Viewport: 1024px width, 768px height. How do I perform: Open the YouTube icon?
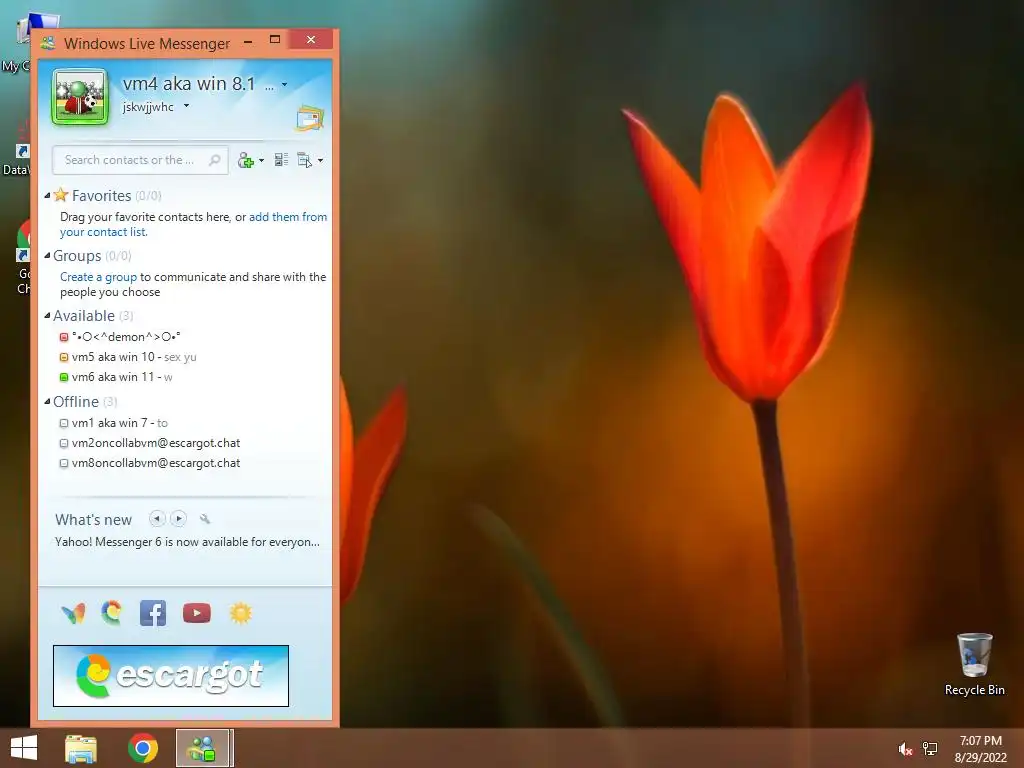(197, 613)
